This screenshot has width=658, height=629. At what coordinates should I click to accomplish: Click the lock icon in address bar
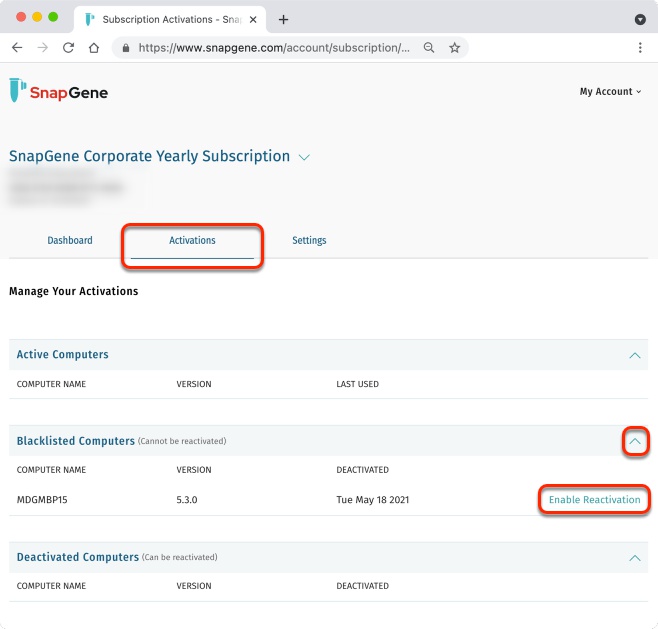125,48
